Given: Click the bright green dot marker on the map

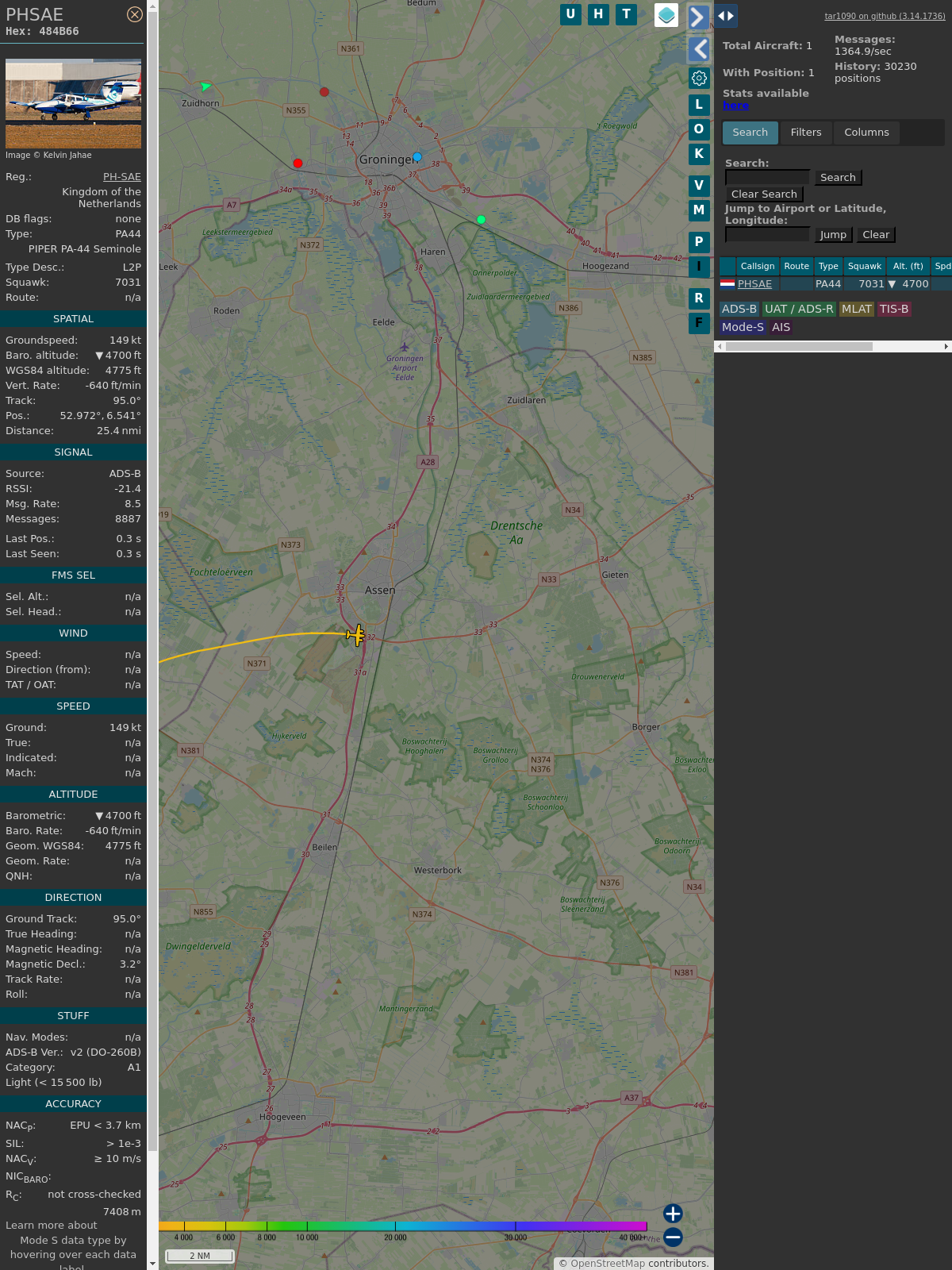Looking at the screenshot, I should (x=481, y=220).
